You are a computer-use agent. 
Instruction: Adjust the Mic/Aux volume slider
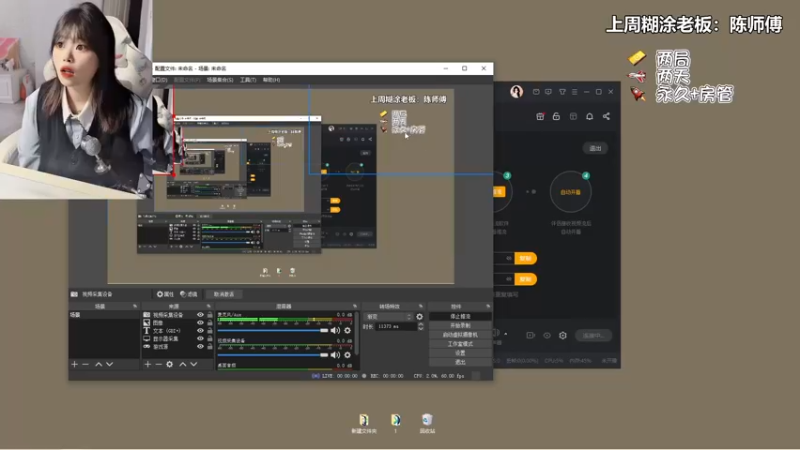click(273, 331)
